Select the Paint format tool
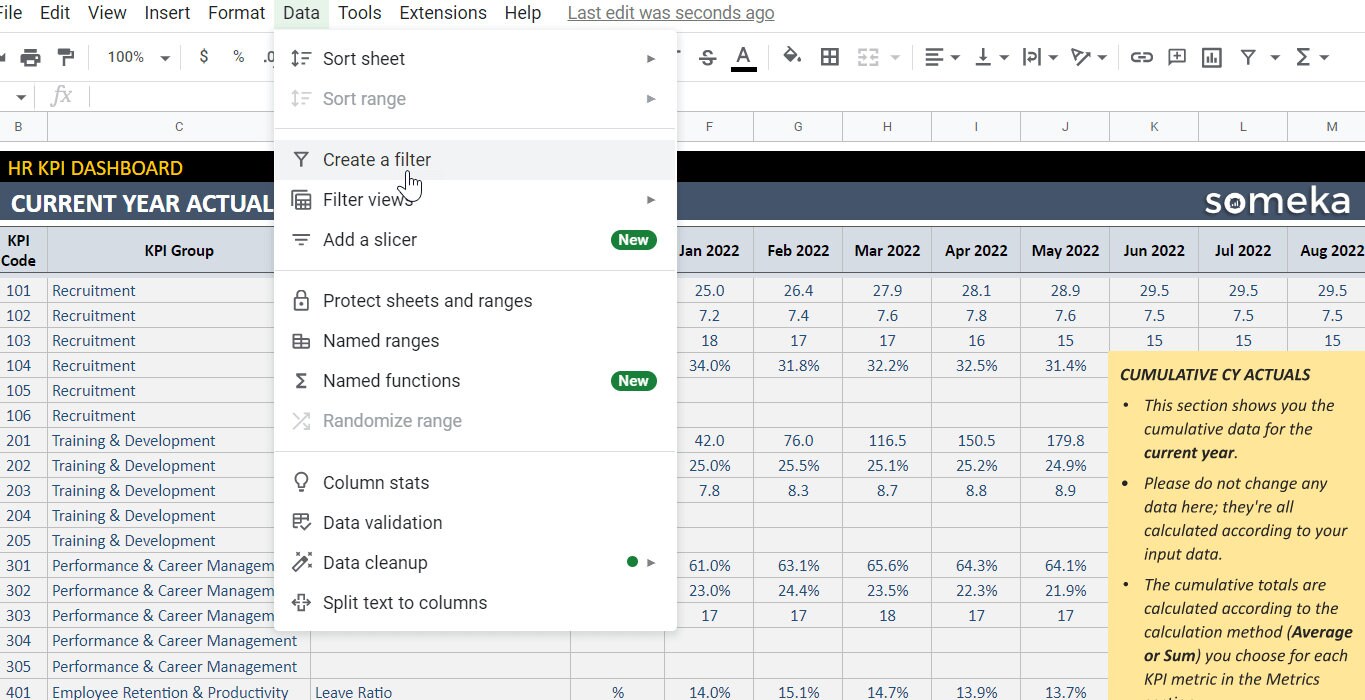1365x700 pixels. pyautogui.click(x=66, y=57)
